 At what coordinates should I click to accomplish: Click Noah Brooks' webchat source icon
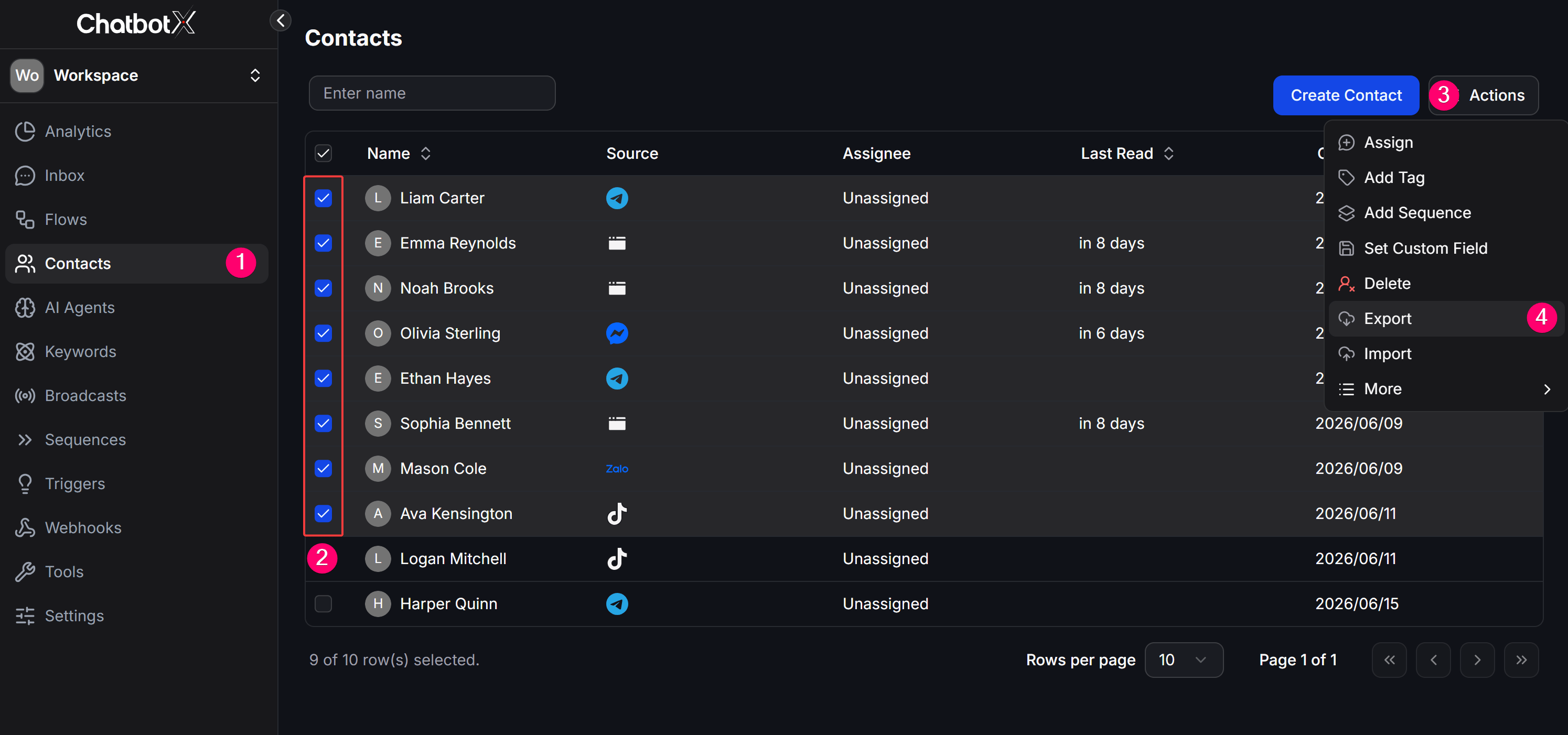tap(617, 288)
